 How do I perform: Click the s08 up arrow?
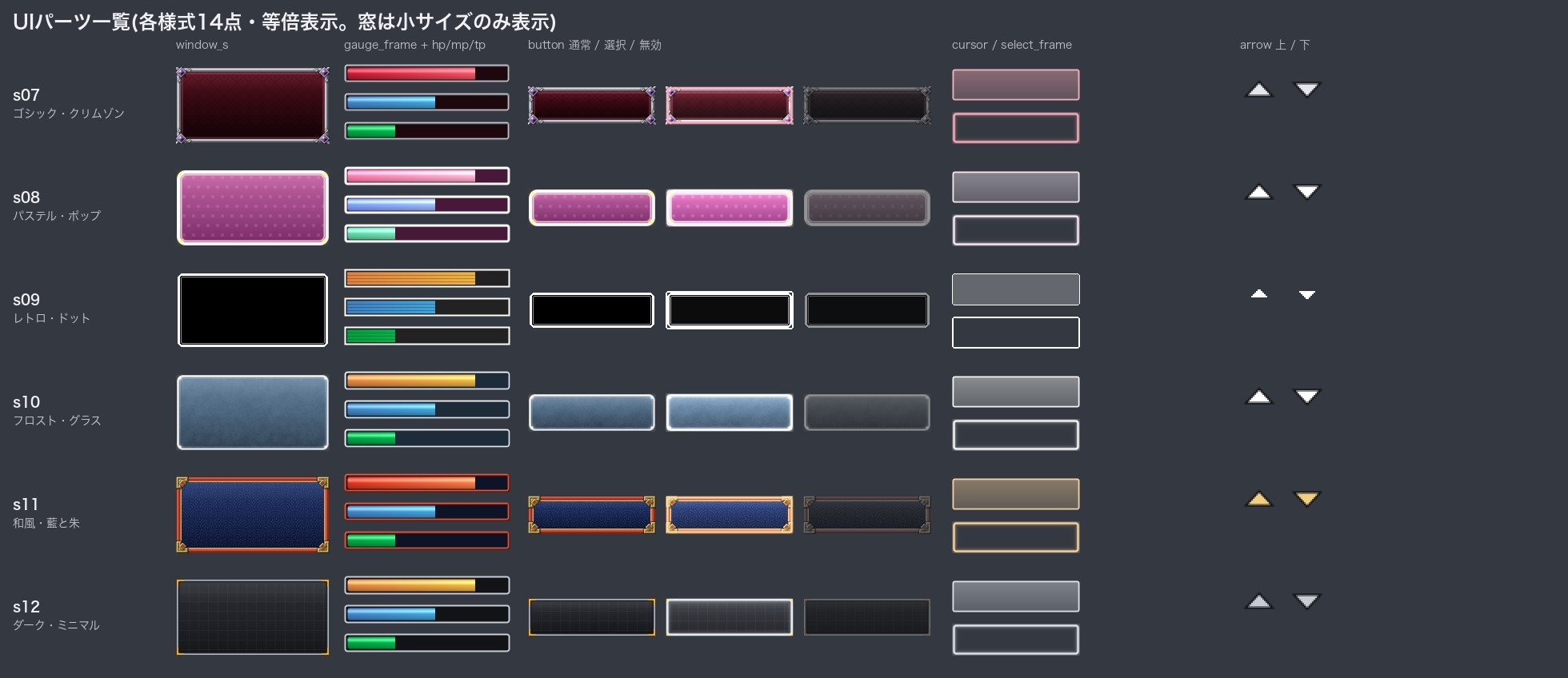coord(1259,192)
